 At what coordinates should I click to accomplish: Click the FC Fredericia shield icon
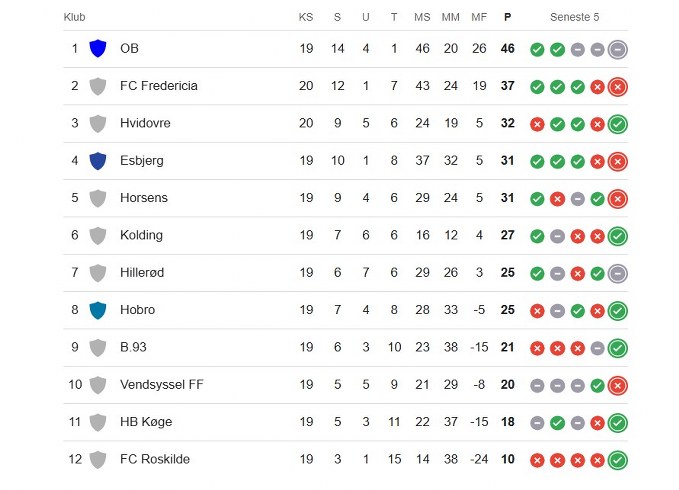pos(97,86)
